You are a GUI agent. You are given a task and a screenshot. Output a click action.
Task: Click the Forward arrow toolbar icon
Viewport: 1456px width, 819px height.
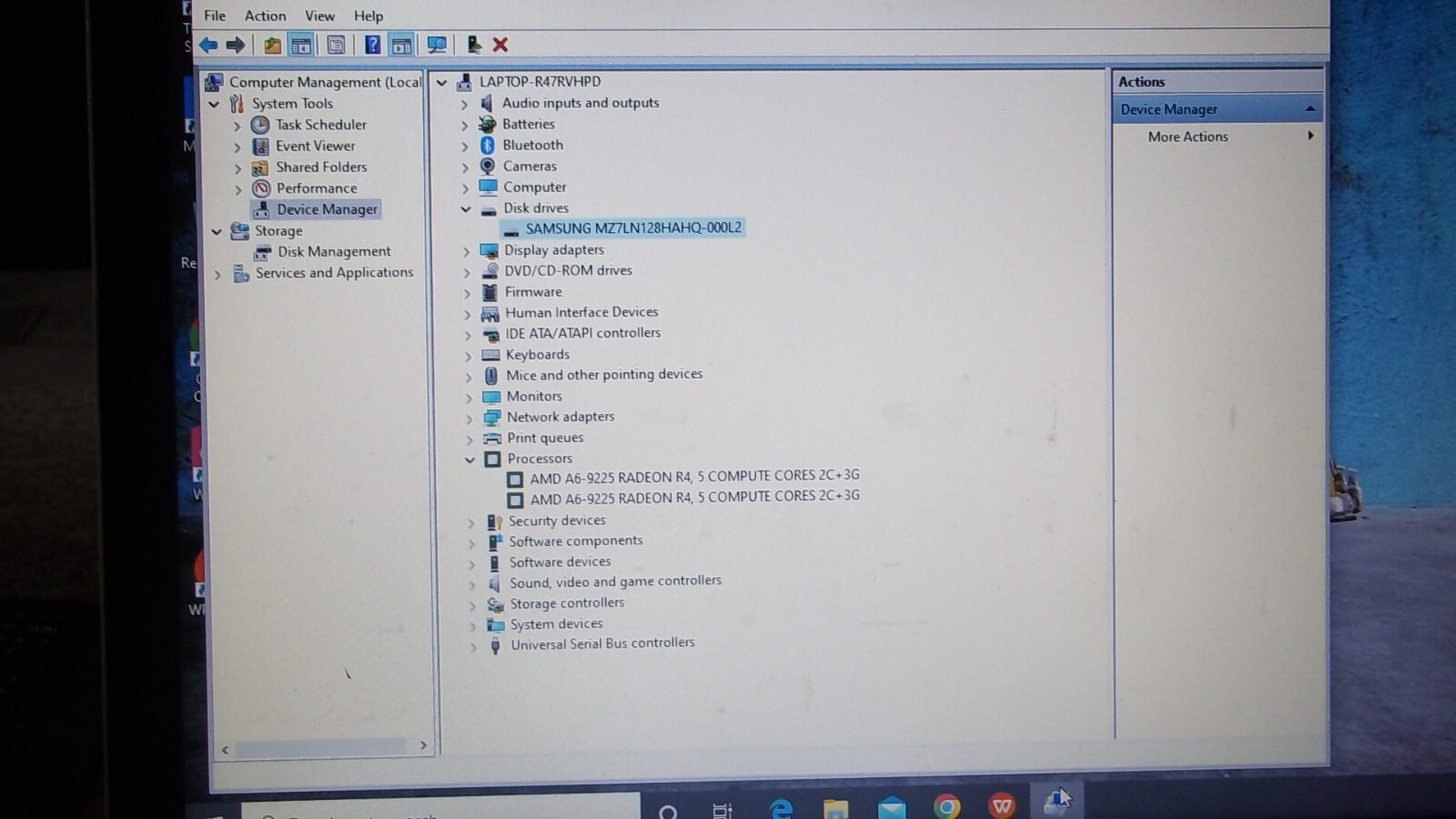(236, 45)
